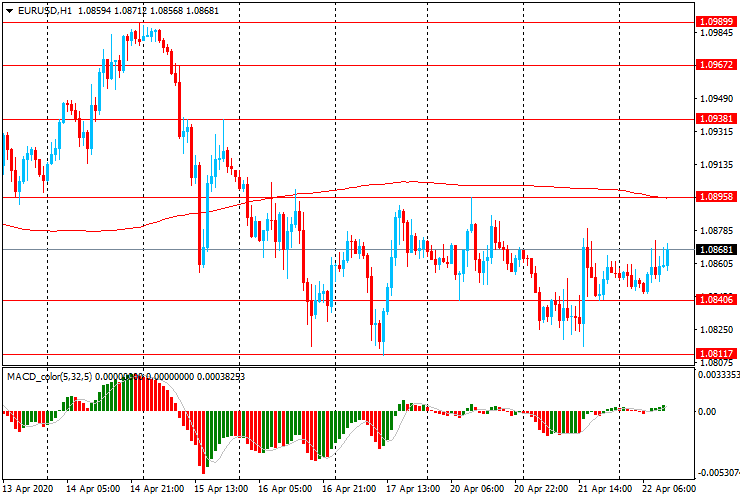Select the 1.09899 red price level label
The image size is (740, 500).
[x=716, y=22]
